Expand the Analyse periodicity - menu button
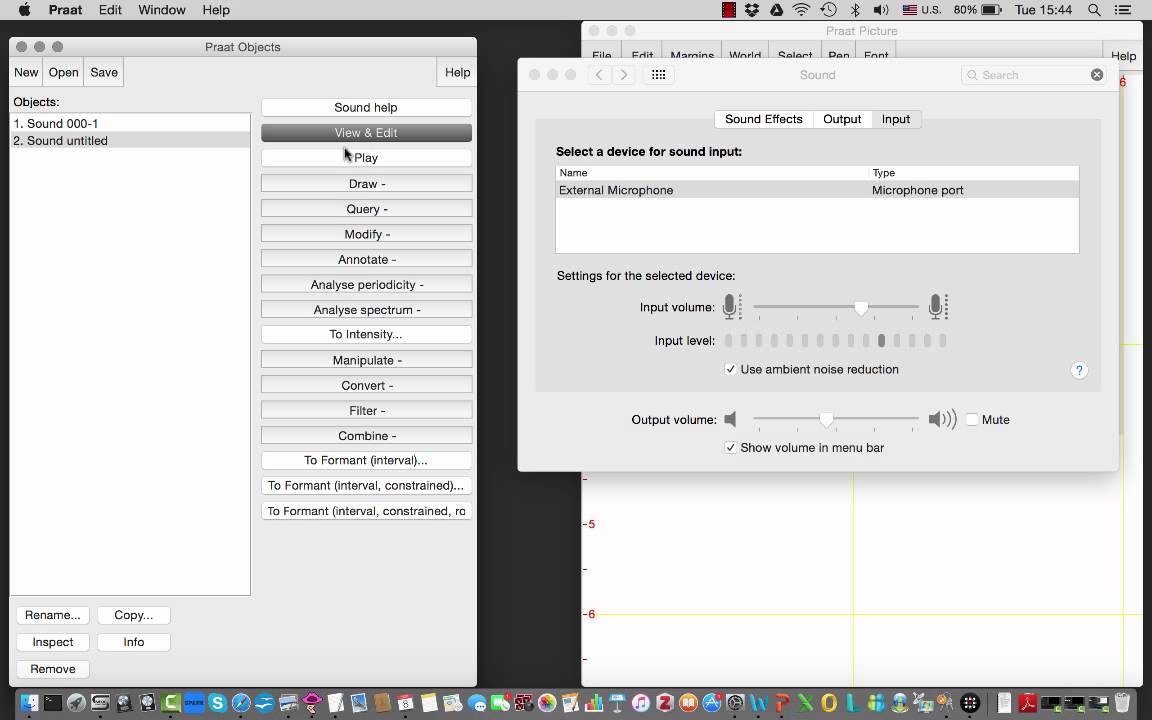 coord(367,284)
